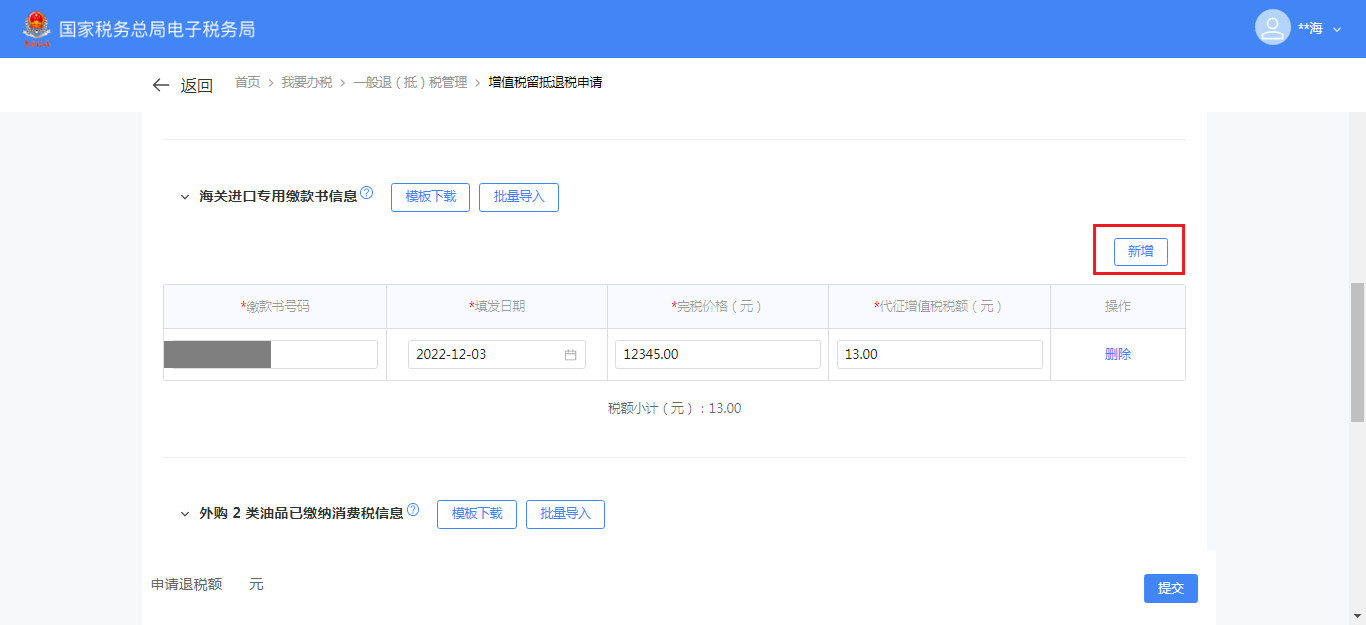Click the 完税价格 input field
Image resolution: width=1366 pixels, height=625 pixels.
[717, 354]
